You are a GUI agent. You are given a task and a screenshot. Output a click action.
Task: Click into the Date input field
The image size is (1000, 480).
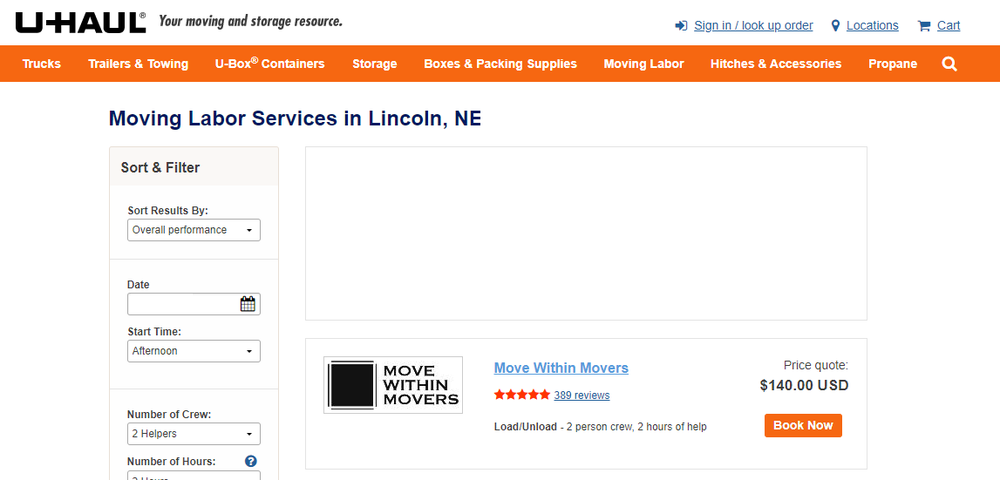coord(183,304)
